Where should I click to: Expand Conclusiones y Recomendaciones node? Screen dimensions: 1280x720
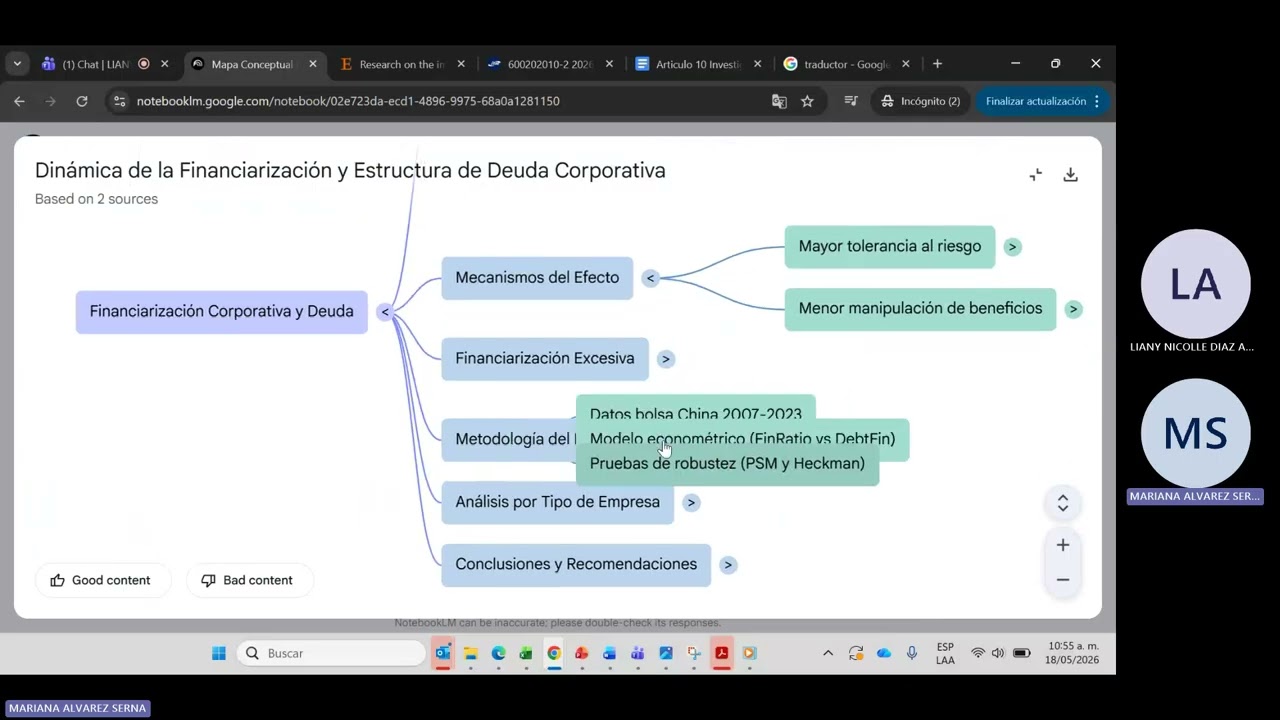(x=728, y=565)
